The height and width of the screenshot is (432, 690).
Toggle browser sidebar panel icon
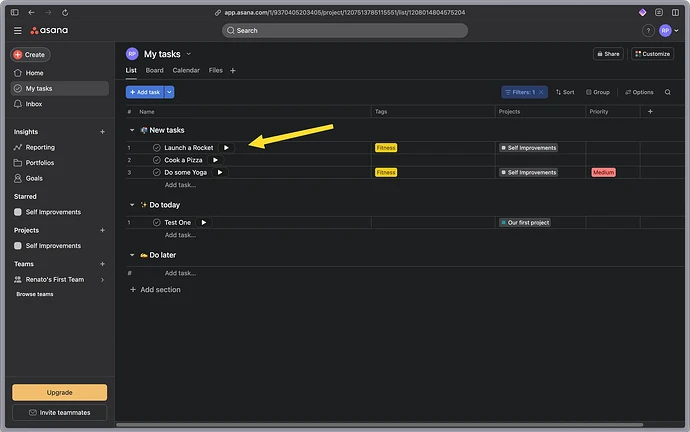point(15,12)
